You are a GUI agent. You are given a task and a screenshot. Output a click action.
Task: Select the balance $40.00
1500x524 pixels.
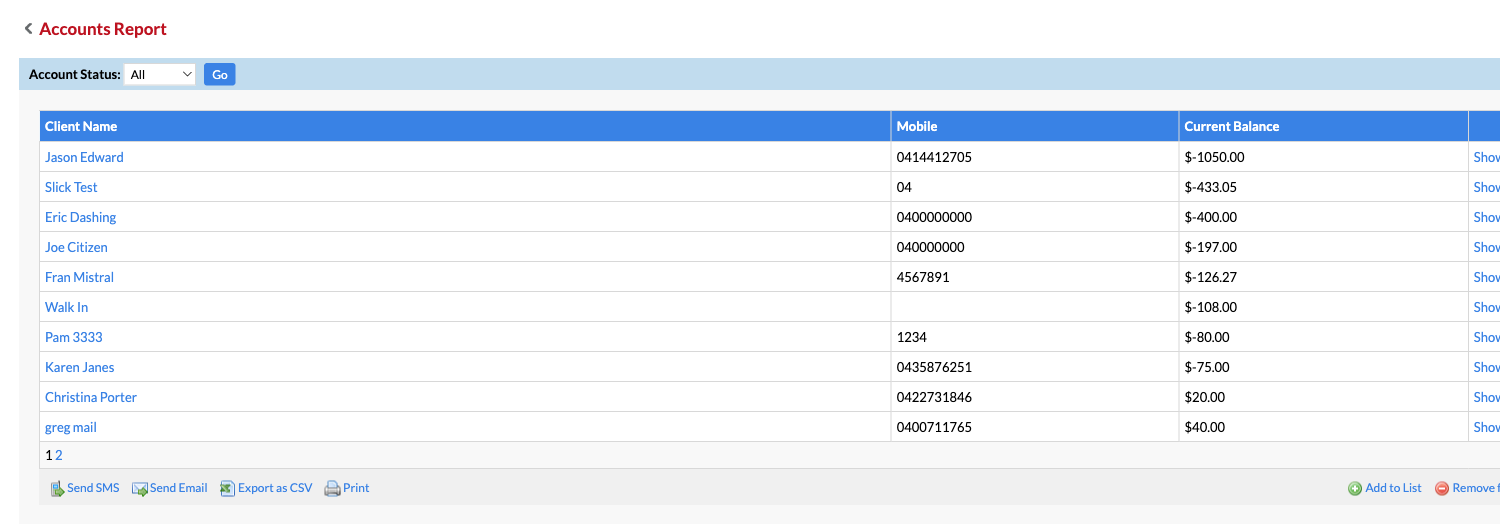[1205, 427]
